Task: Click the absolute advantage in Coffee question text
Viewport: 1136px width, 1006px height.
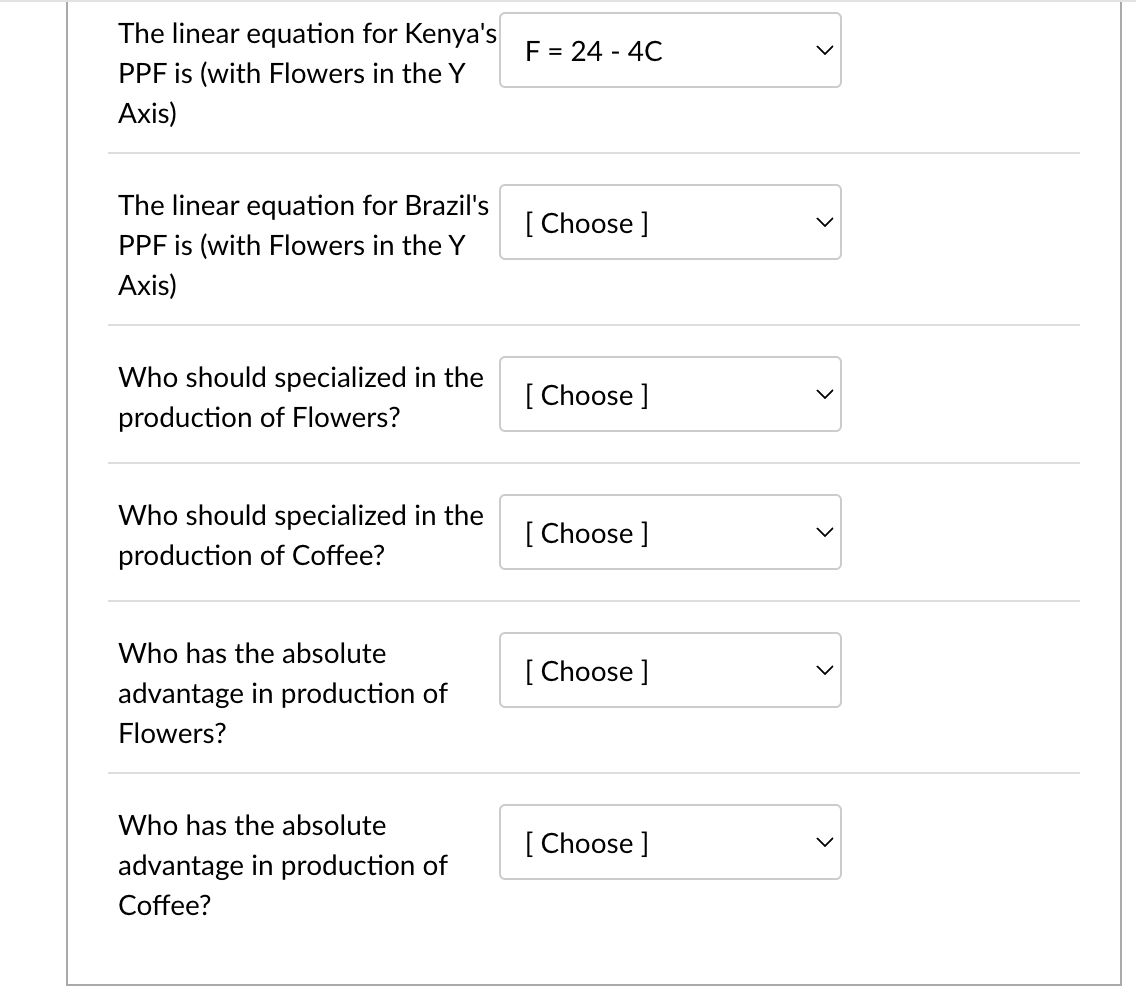Action: pyautogui.click(x=283, y=865)
